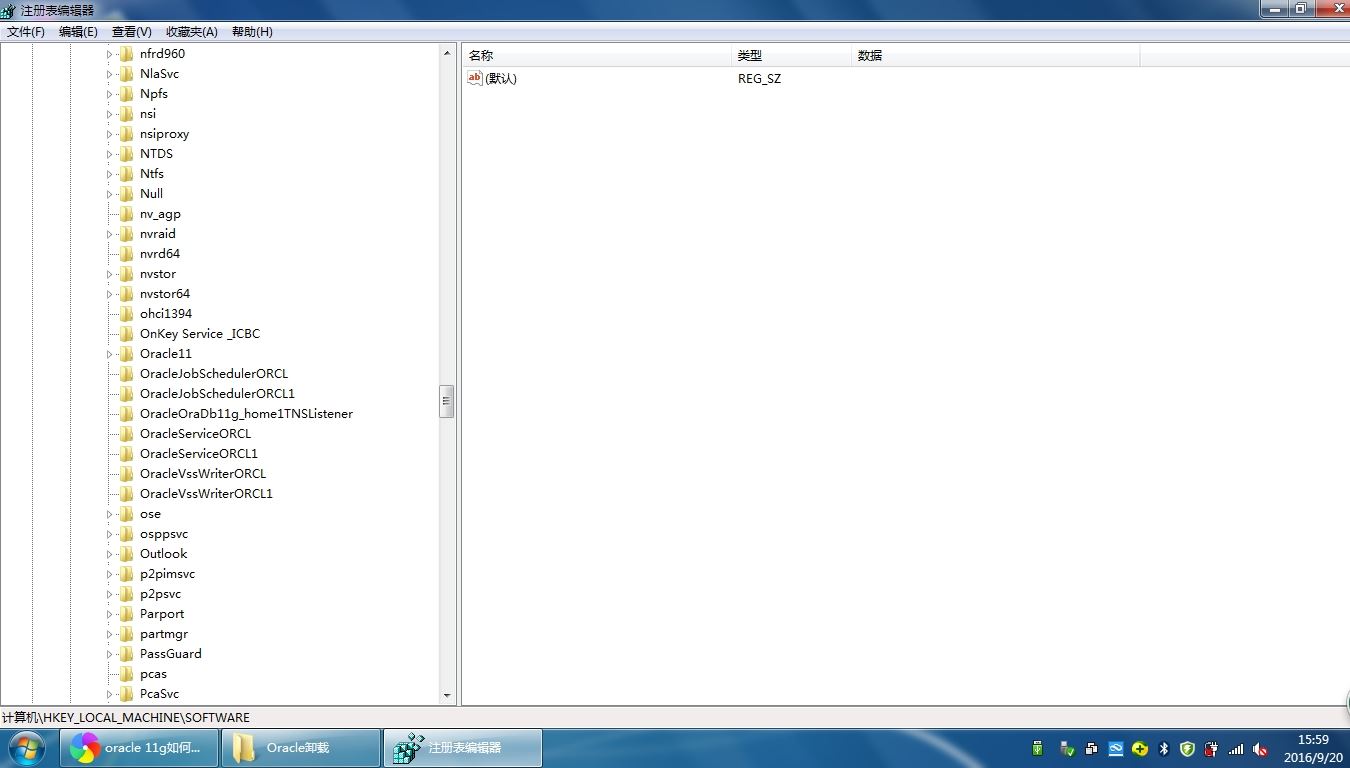Expand the NTDS key
Viewport: 1350px width, 768px height.
[110, 154]
